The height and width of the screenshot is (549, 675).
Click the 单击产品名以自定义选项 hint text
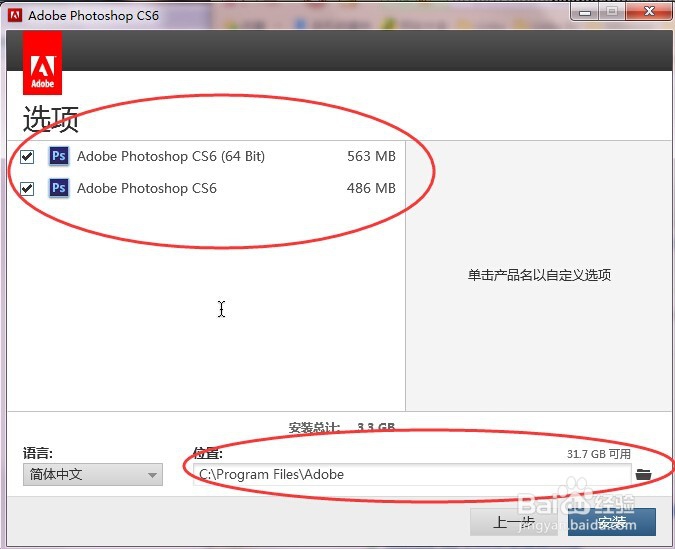tap(539, 275)
